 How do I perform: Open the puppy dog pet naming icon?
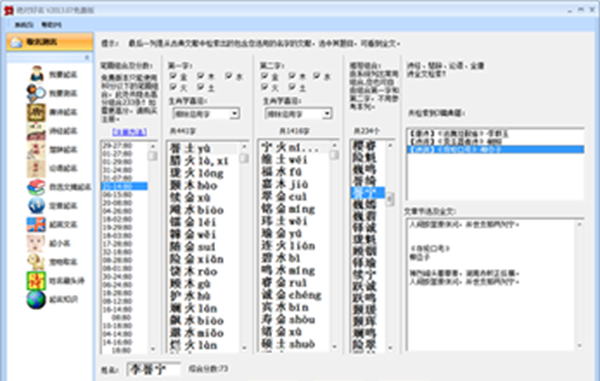[x=36, y=262]
